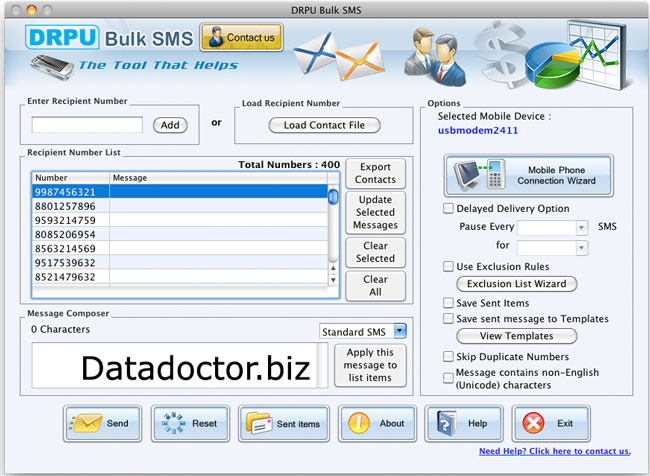
Task: Click the Sent items folder icon
Action: click(259, 423)
